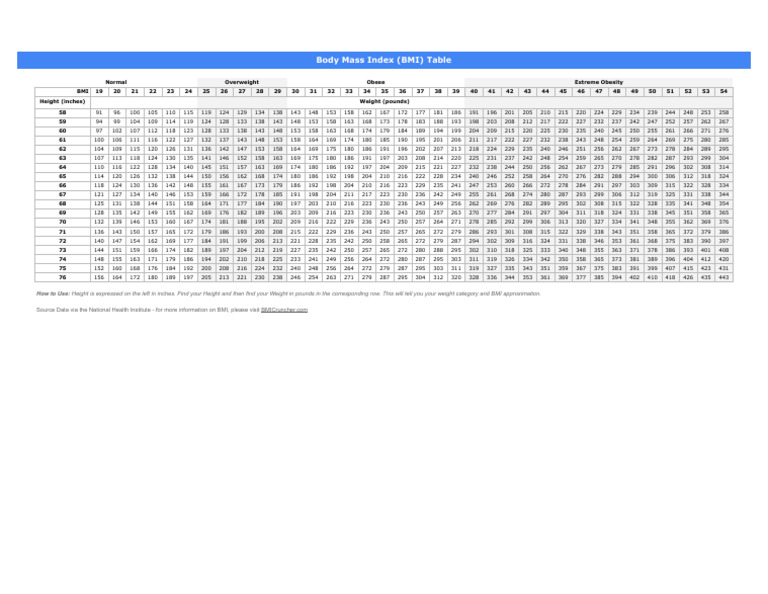Image resolution: width=768 pixels, height=594 pixels.
Task: Click the height 58 row label
Action: pos(63,113)
